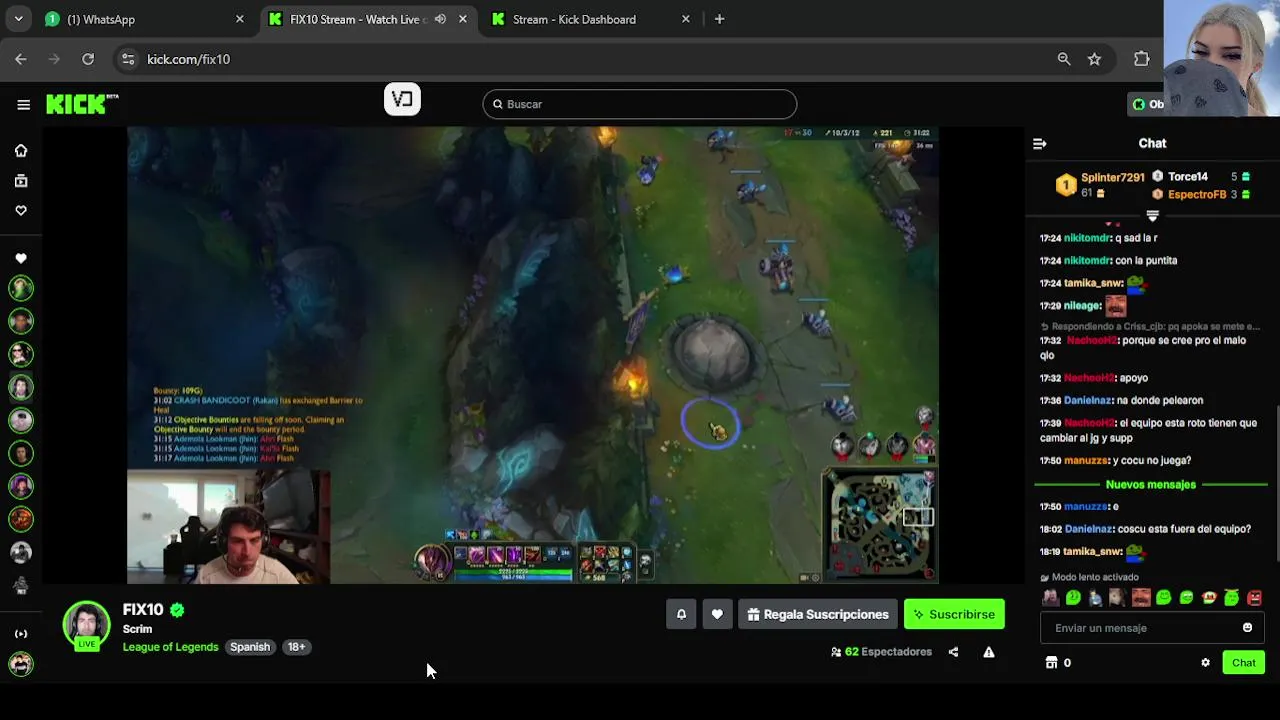Image resolution: width=1280 pixels, height=720 pixels.
Task: Click username manuzzs in 'y cocu no juega?' message
Action: point(1087,461)
